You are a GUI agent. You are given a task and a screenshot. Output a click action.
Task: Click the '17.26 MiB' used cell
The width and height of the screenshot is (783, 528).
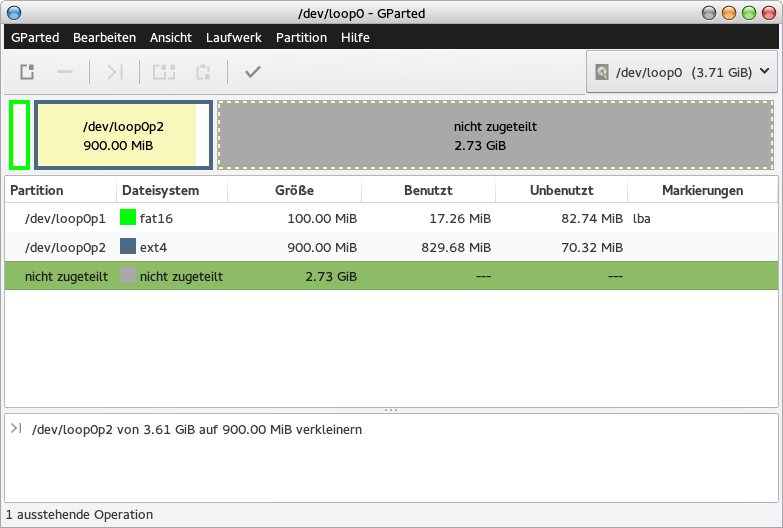click(x=460, y=218)
